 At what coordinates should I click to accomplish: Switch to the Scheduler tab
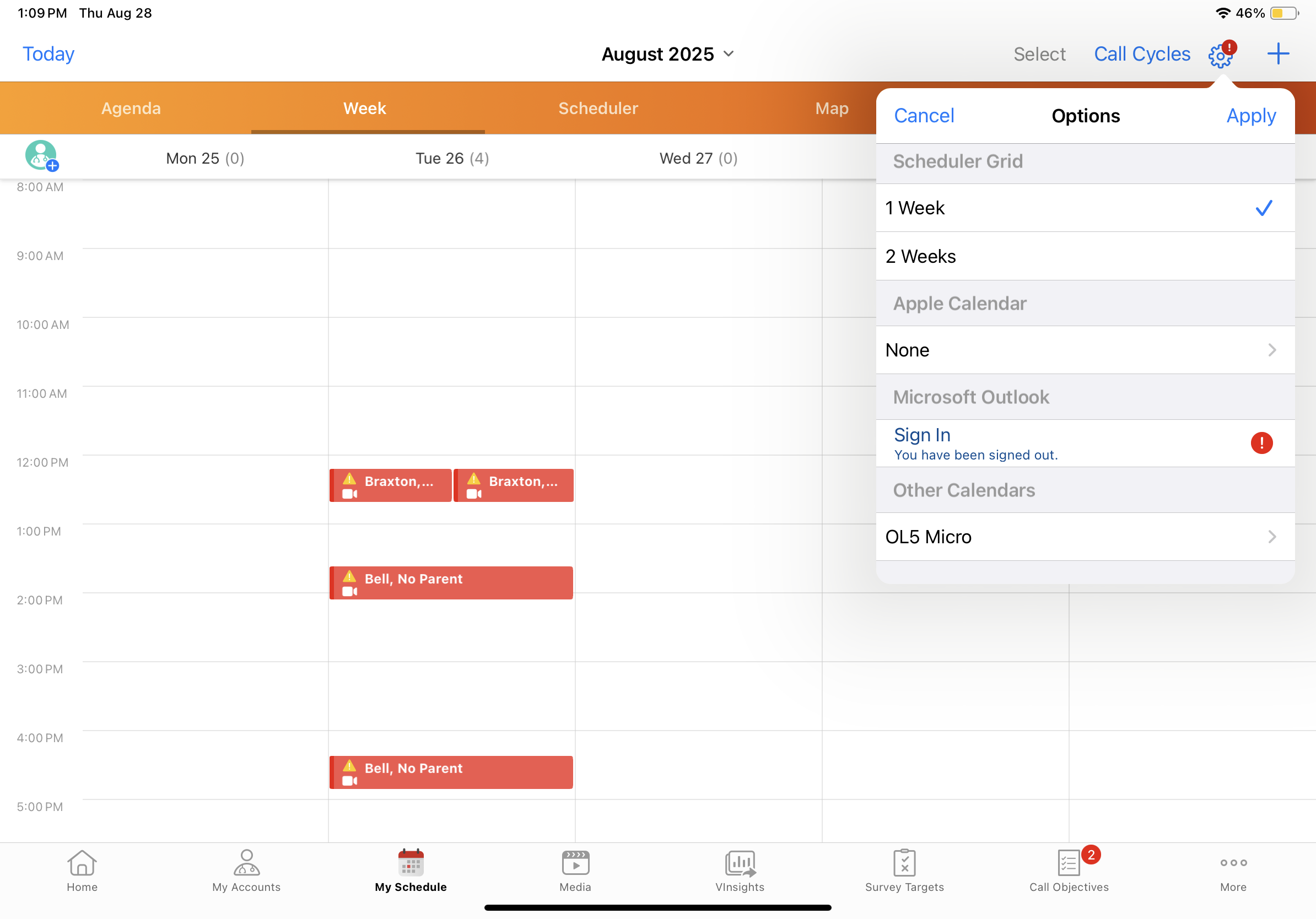tap(598, 108)
